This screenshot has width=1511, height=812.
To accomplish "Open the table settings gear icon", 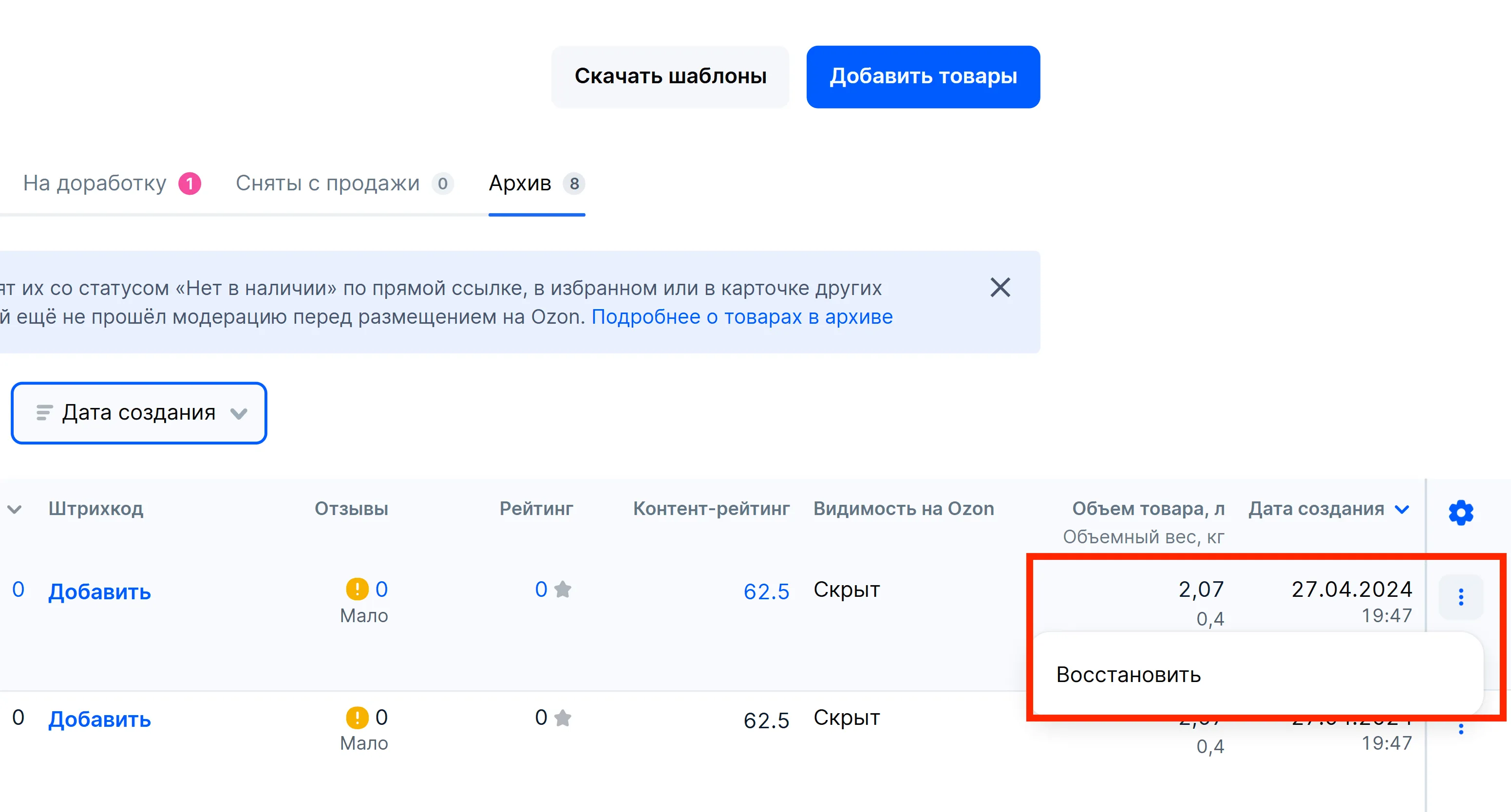I will [1460, 513].
